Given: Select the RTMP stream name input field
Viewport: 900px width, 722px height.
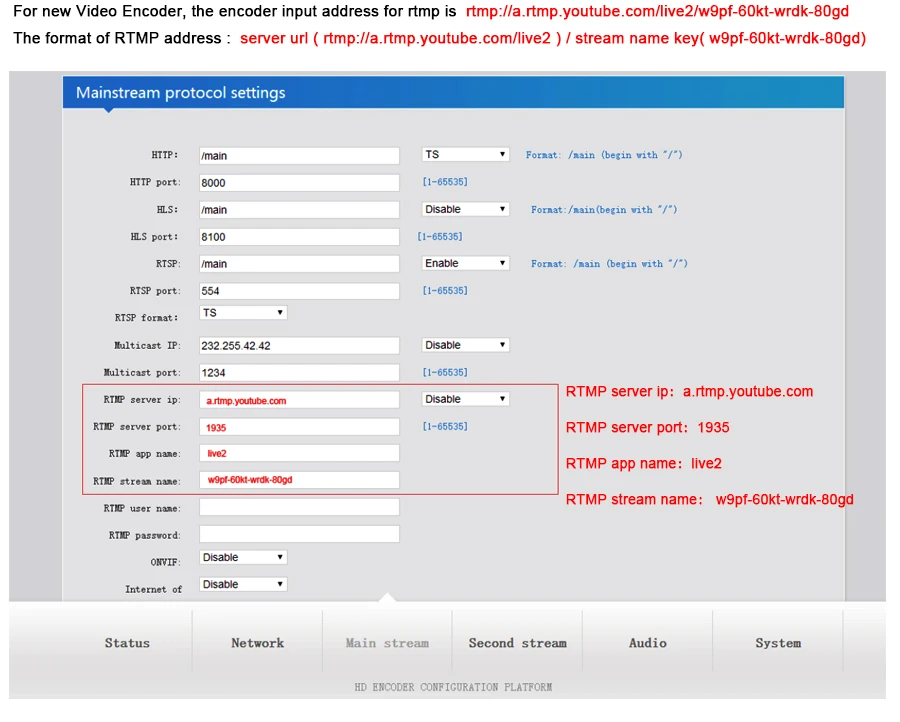Looking at the screenshot, I should 299,480.
